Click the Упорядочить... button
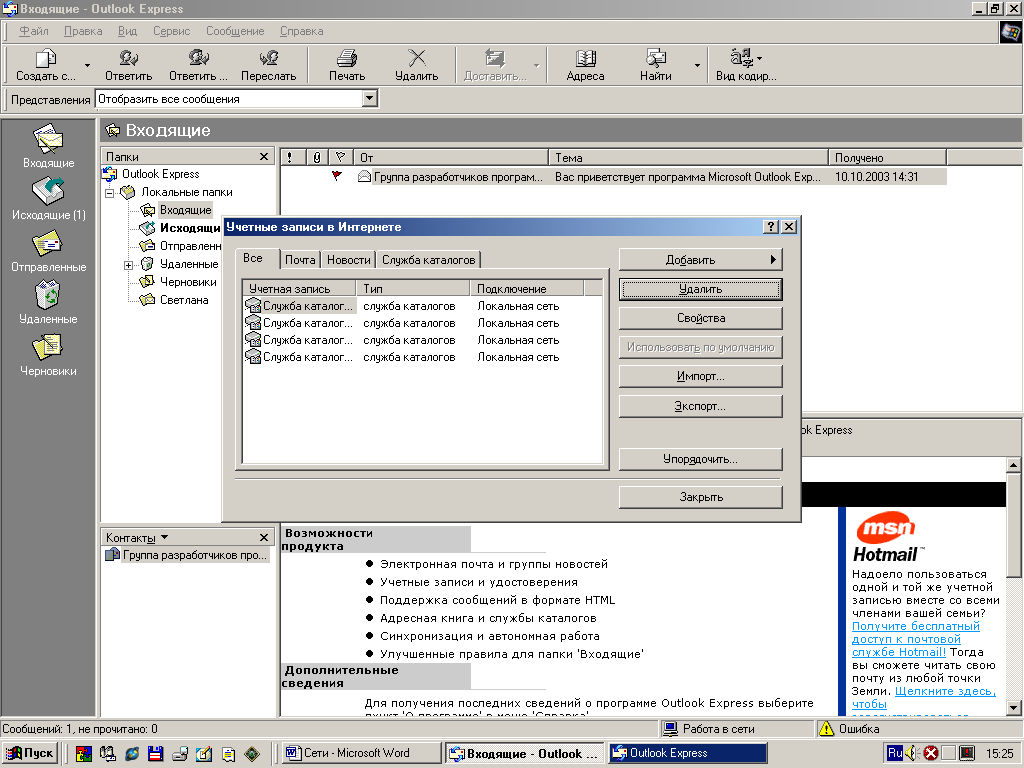Image resolution: width=1024 pixels, height=768 pixels. point(700,459)
